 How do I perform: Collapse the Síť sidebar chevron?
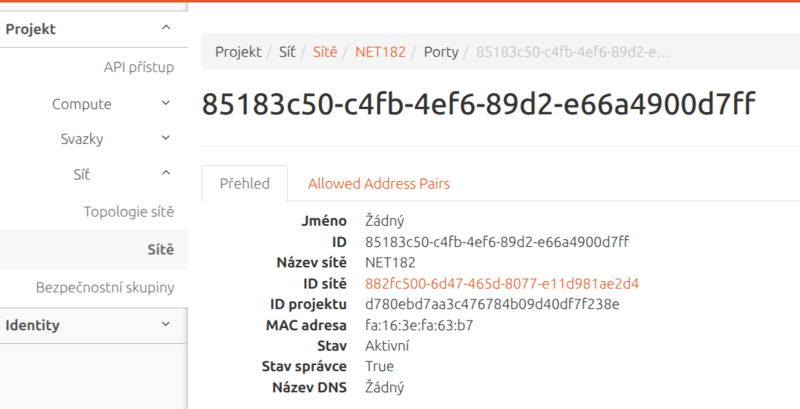(165, 174)
